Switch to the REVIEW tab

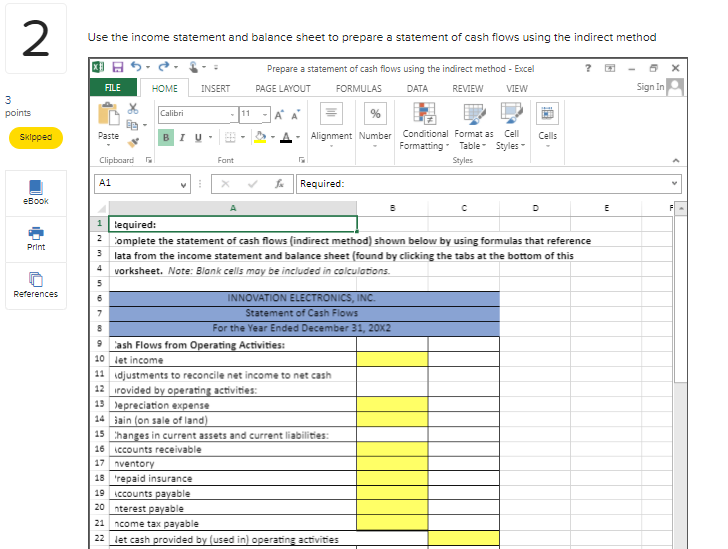click(468, 88)
